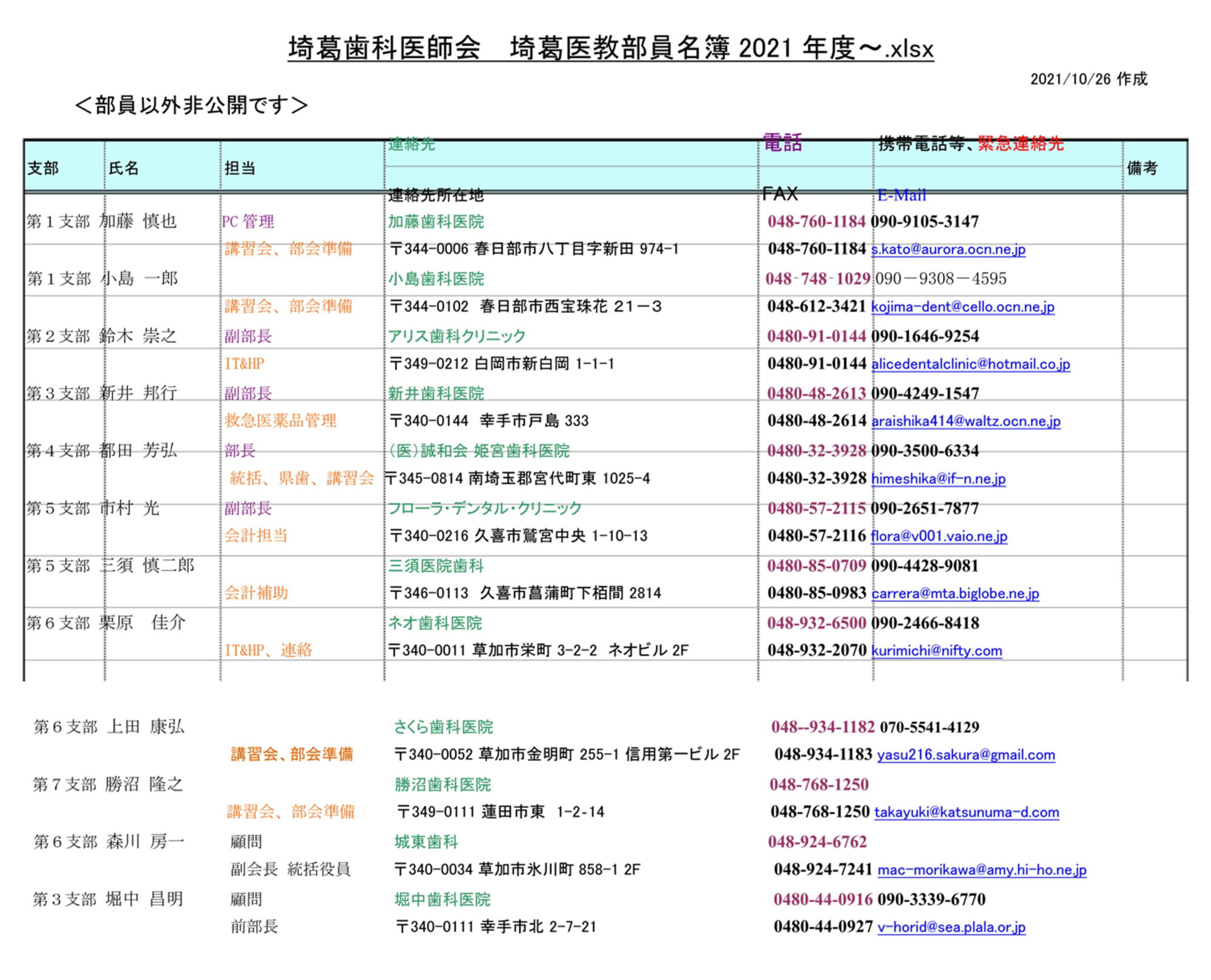The image size is (1211, 980).
Task: Open the himeshika@if-n.ne.jp email link
Action: (939, 478)
